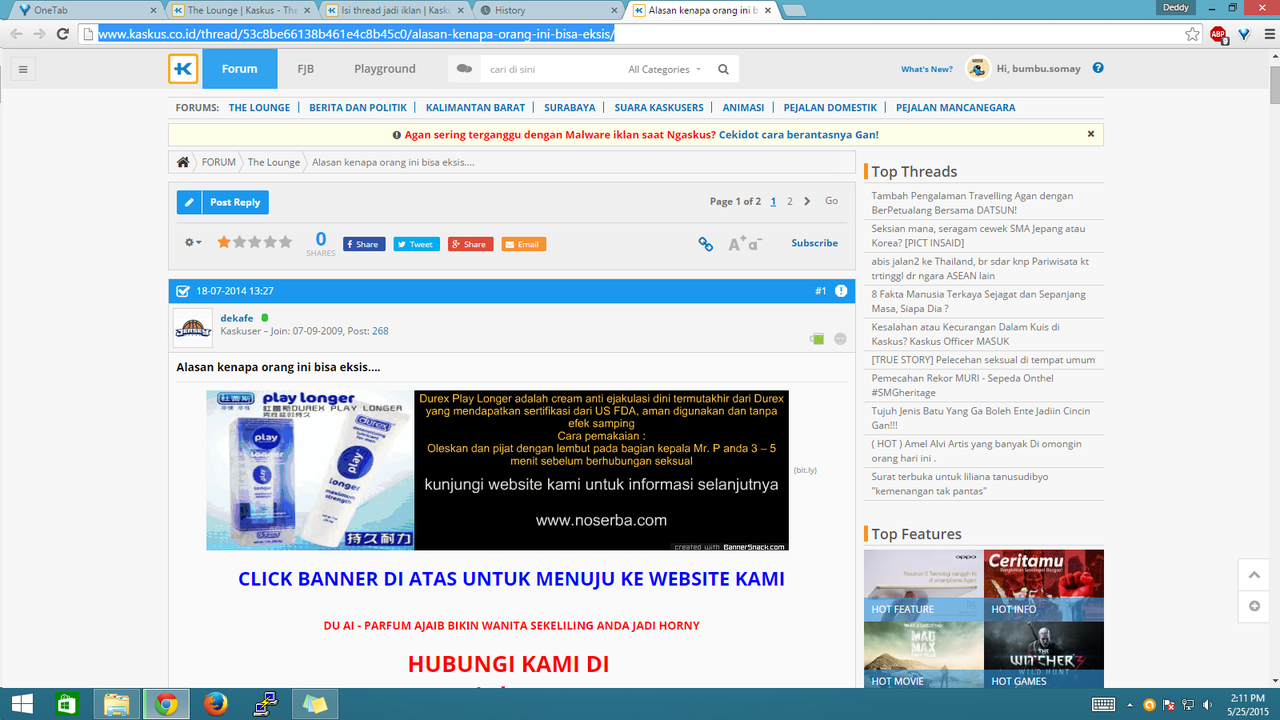The image size is (1280, 720).
Task: Open the hamburger side menu
Action: pyautogui.click(x=22, y=69)
